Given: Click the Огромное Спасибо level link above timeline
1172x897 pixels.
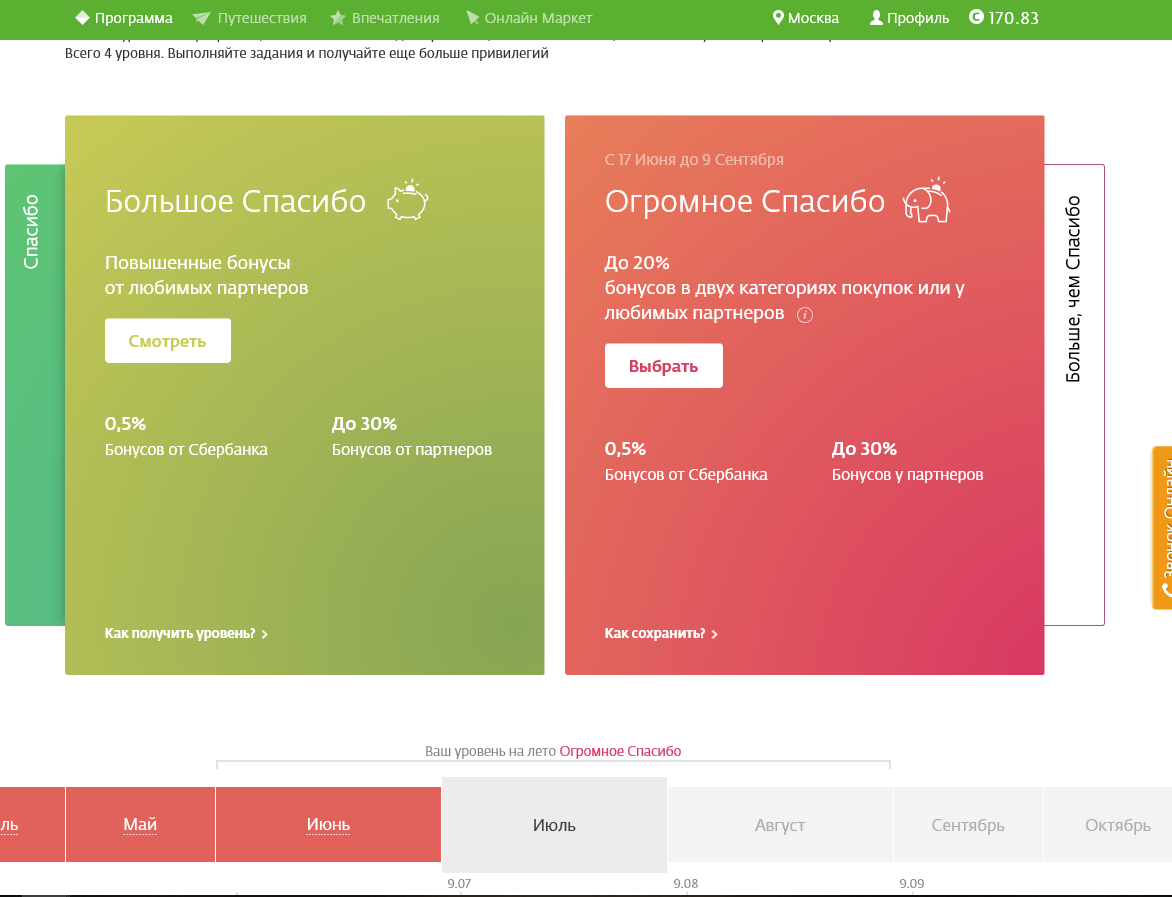Looking at the screenshot, I should point(620,751).
